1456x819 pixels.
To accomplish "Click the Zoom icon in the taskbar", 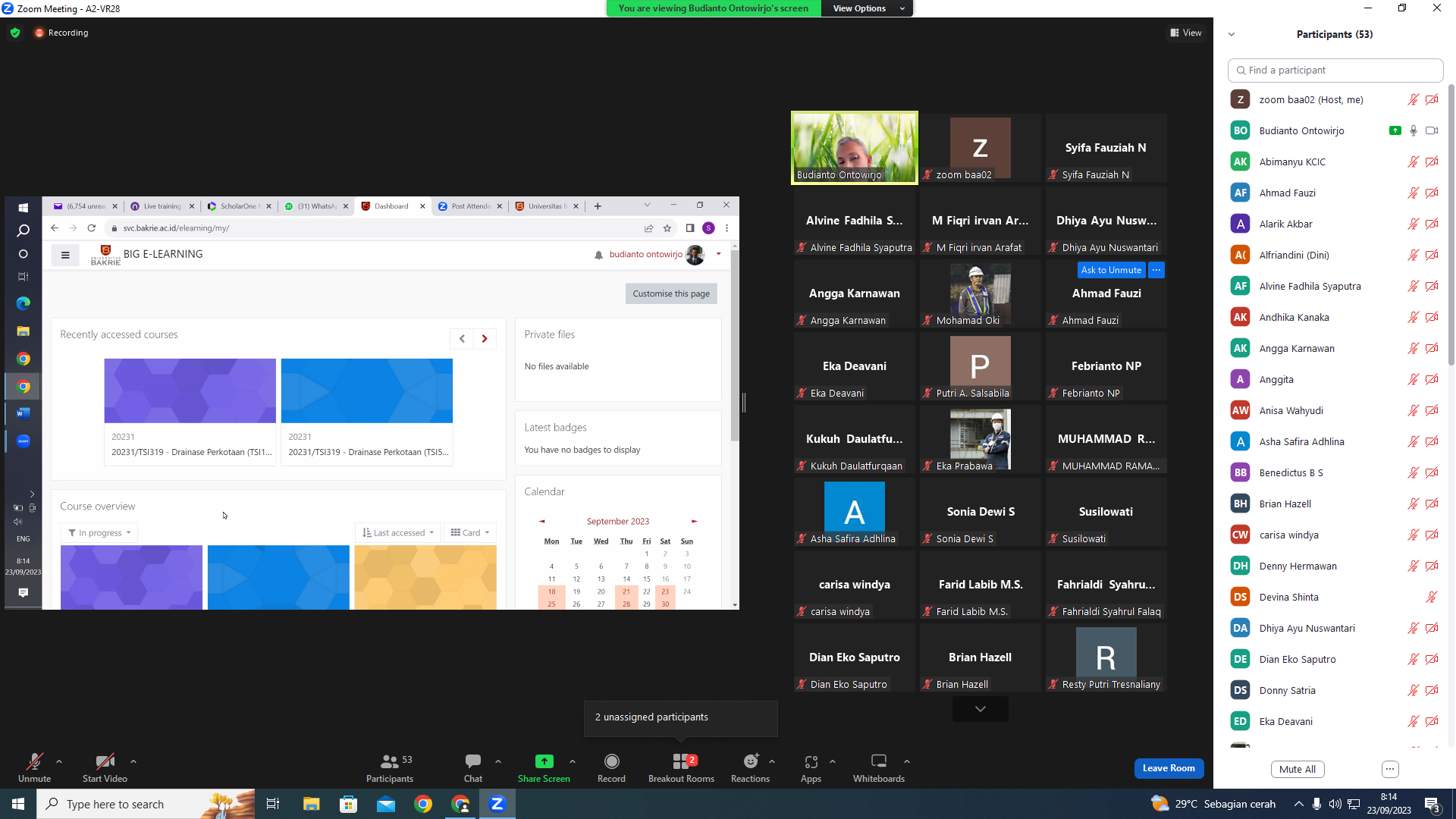I will pyautogui.click(x=497, y=804).
